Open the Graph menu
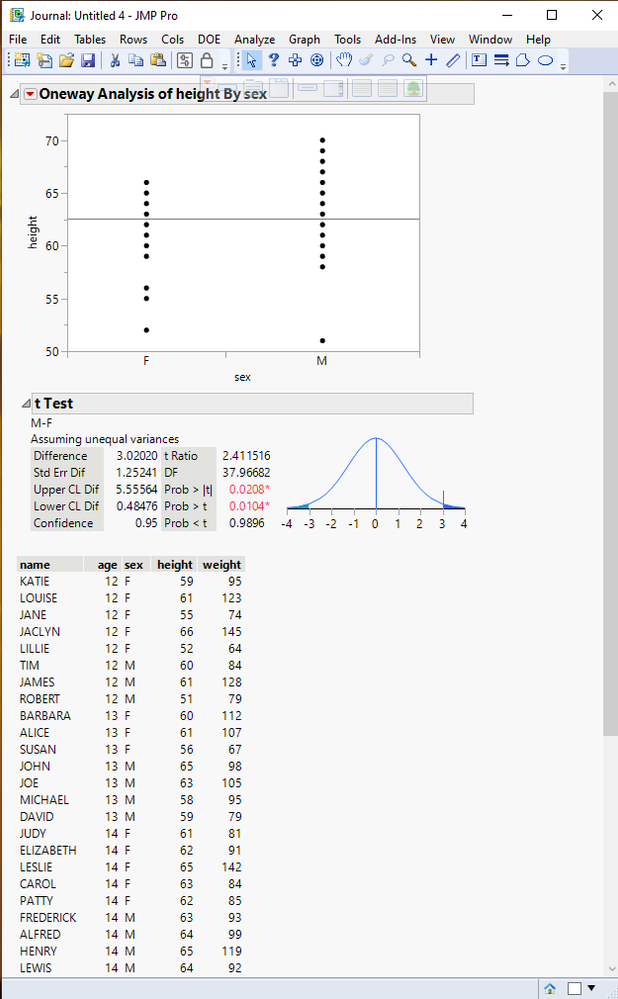The image size is (618, 999). pos(304,40)
